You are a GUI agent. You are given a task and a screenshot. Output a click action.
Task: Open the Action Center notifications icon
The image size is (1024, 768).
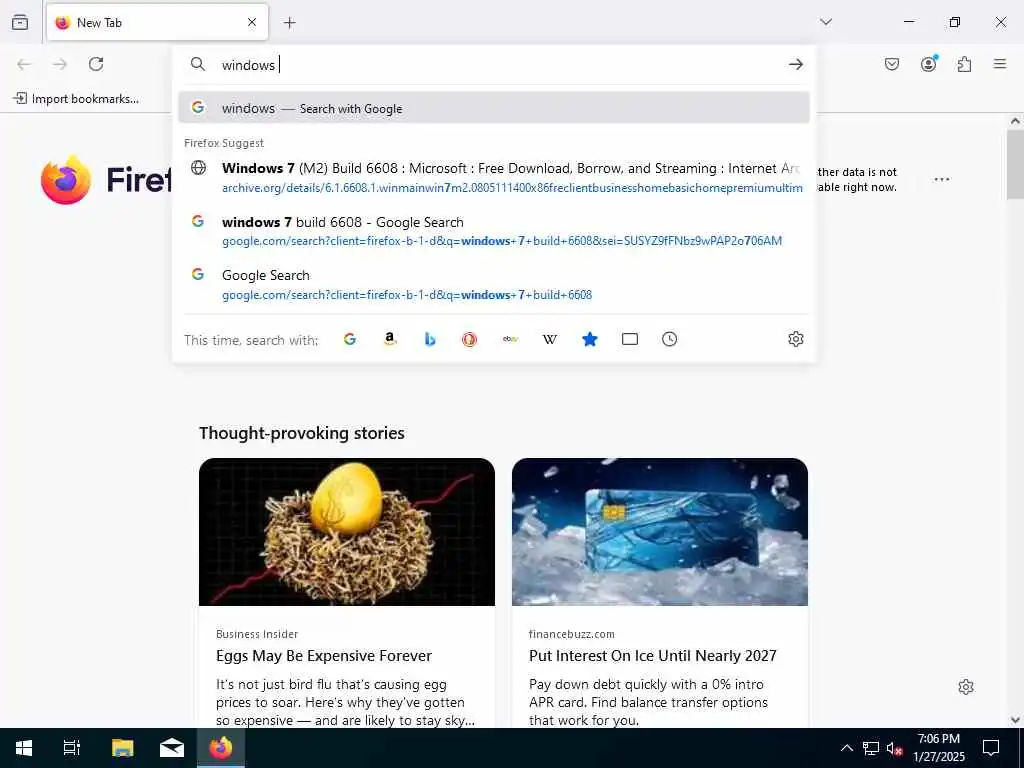pos(991,748)
